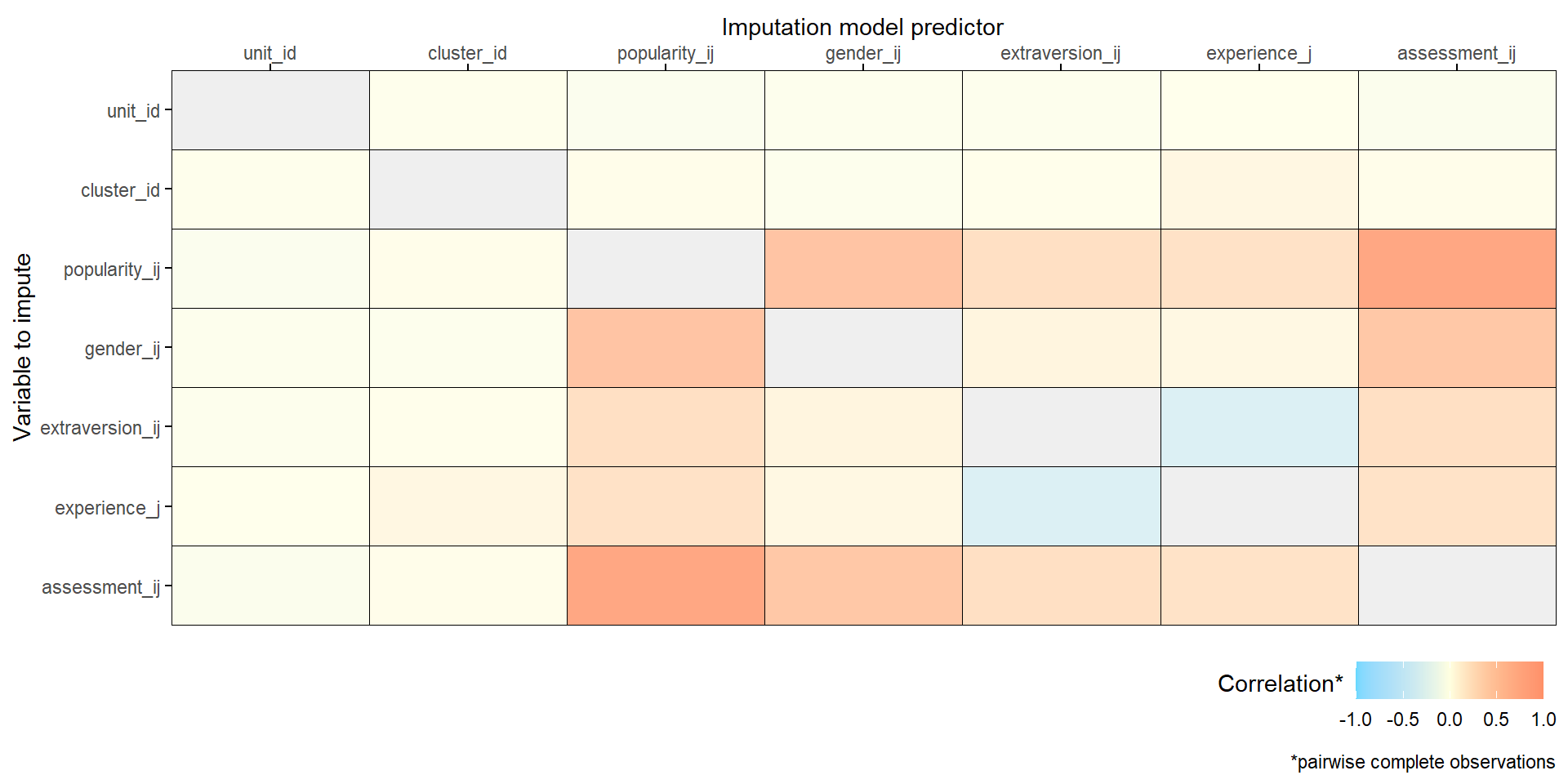Image resolution: width=1568 pixels, height=784 pixels.
Task: Select the cluster_id row, experience_j column cell
Action: click(x=1259, y=189)
